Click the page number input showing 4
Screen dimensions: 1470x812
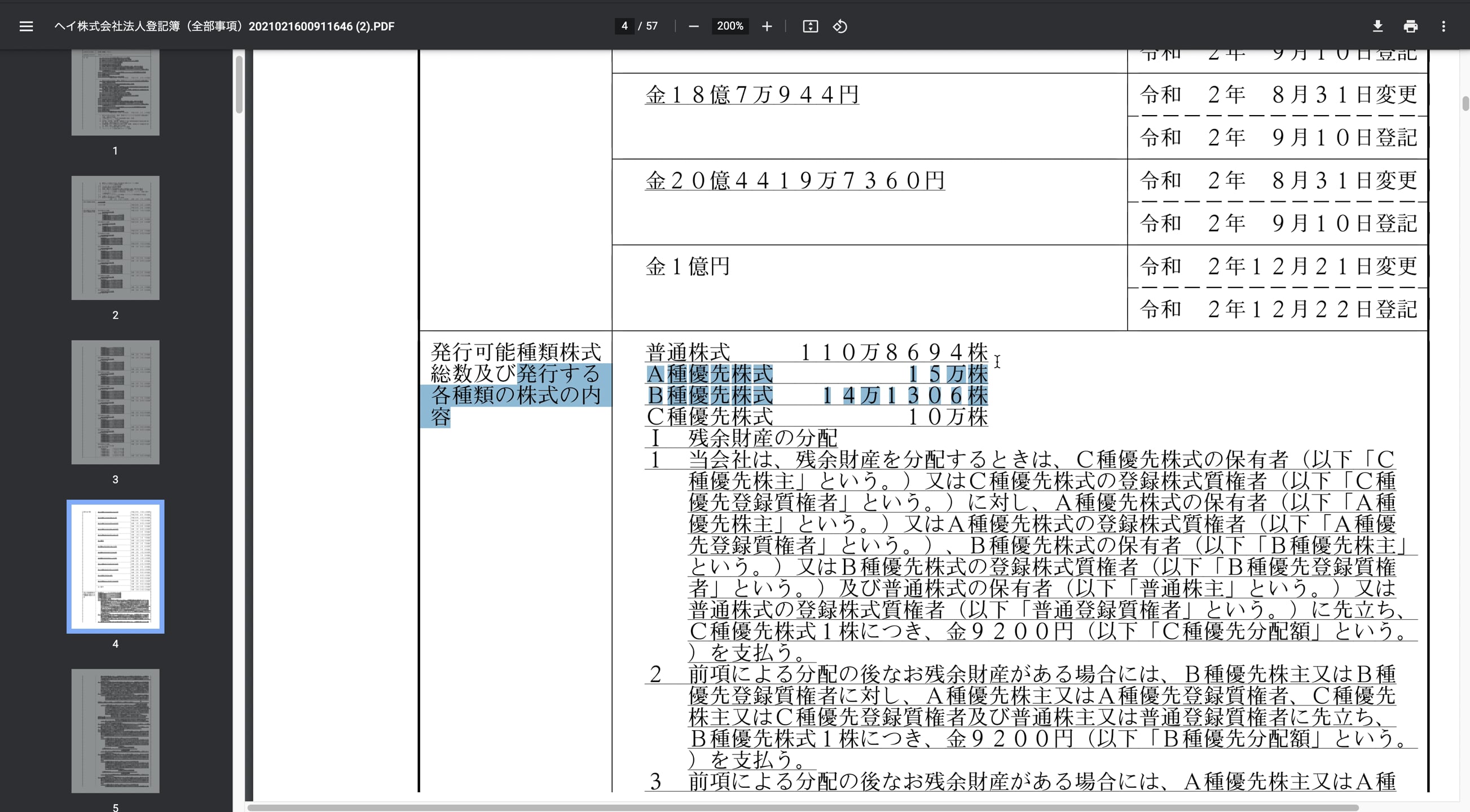[624, 26]
